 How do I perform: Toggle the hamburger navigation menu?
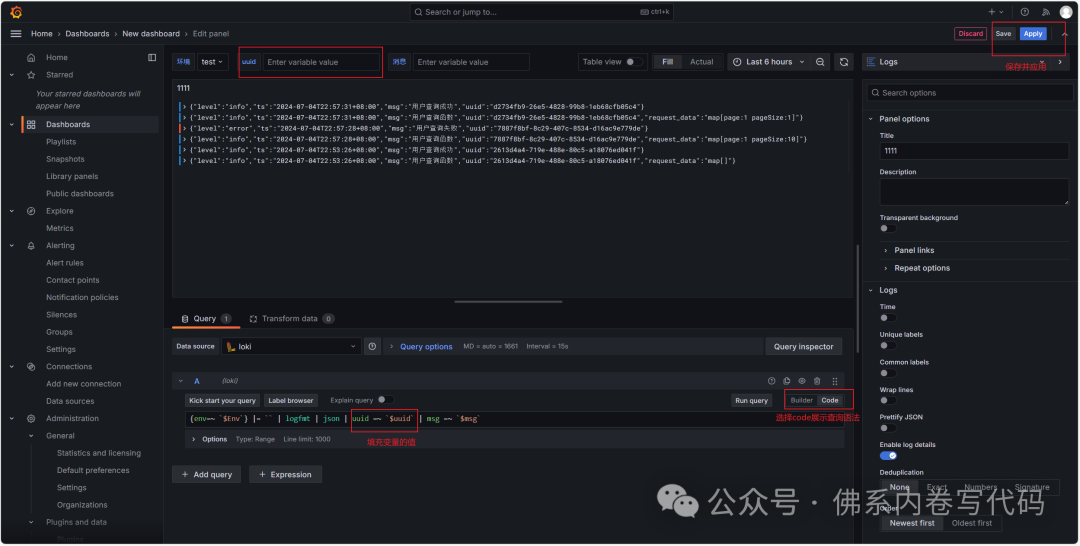[16, 34]
